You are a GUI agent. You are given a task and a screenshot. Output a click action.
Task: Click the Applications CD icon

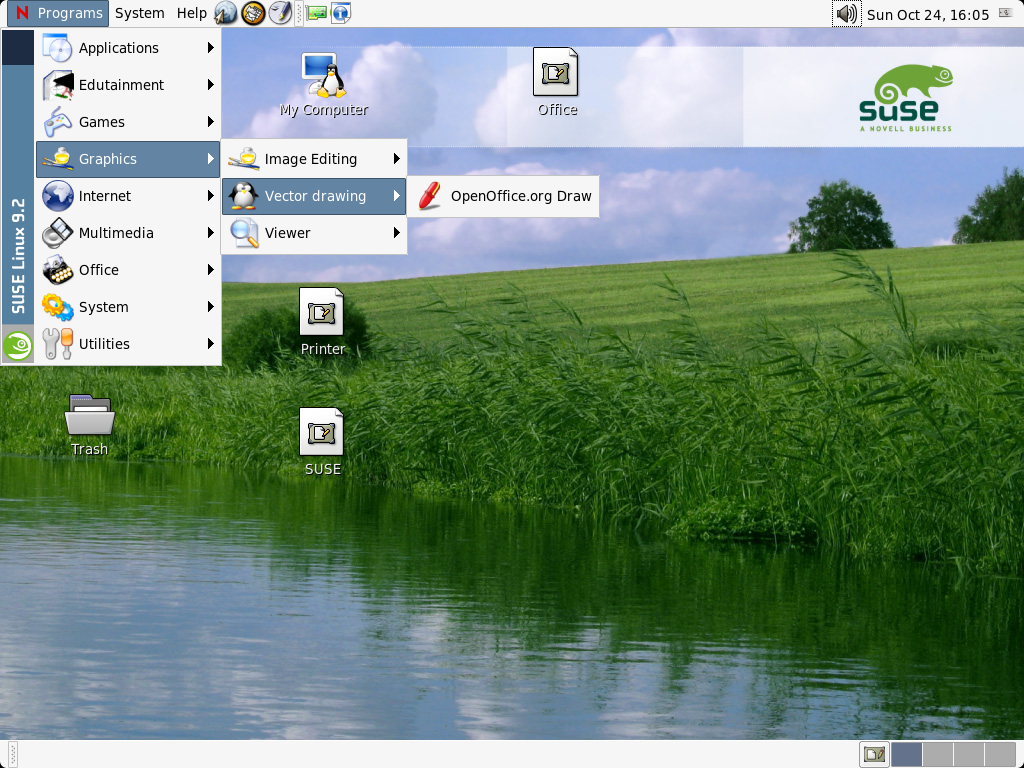point(57,48)
